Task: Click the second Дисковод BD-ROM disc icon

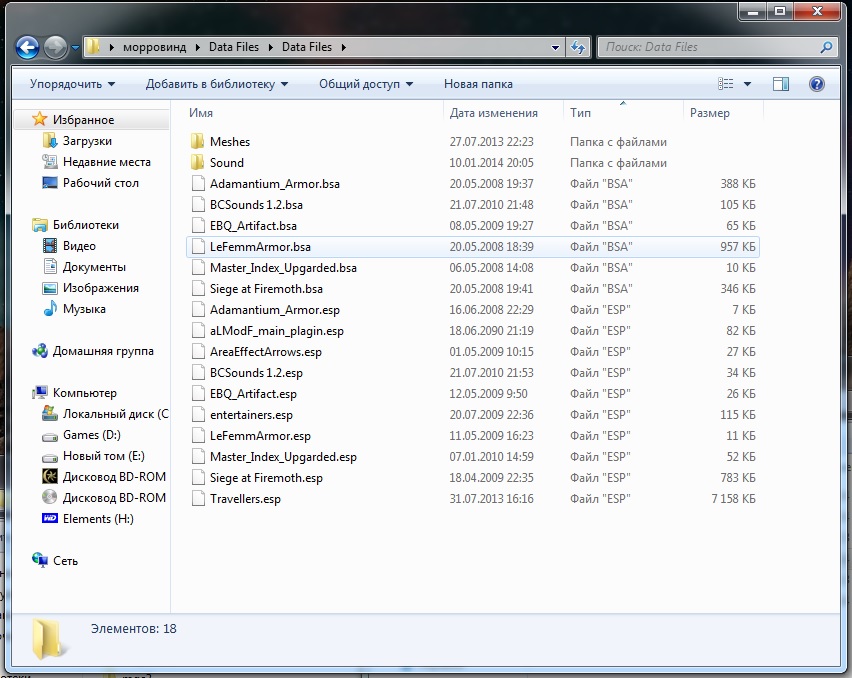Action: (x=49, y=498)
